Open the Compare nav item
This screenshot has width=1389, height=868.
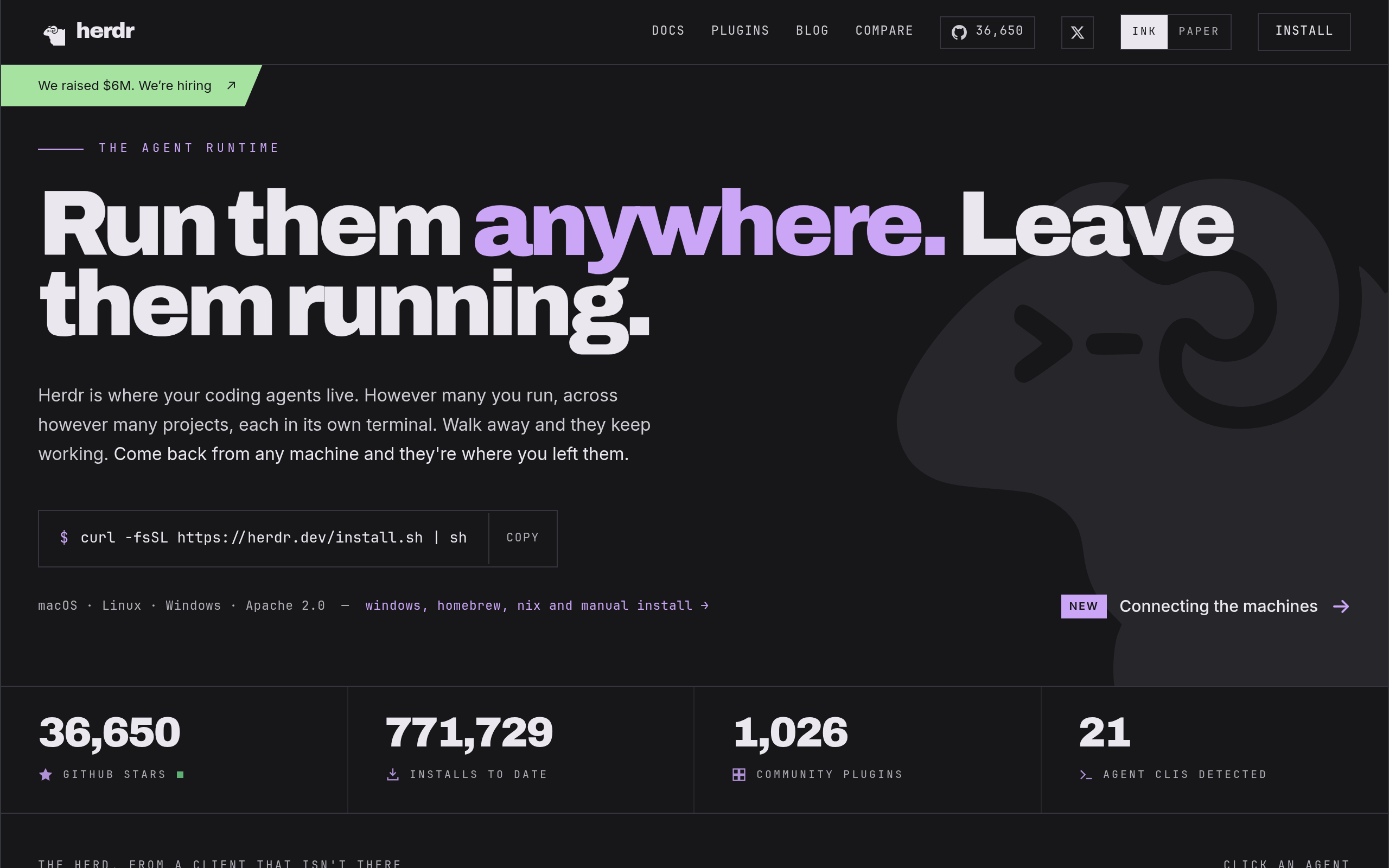(884, 31)
